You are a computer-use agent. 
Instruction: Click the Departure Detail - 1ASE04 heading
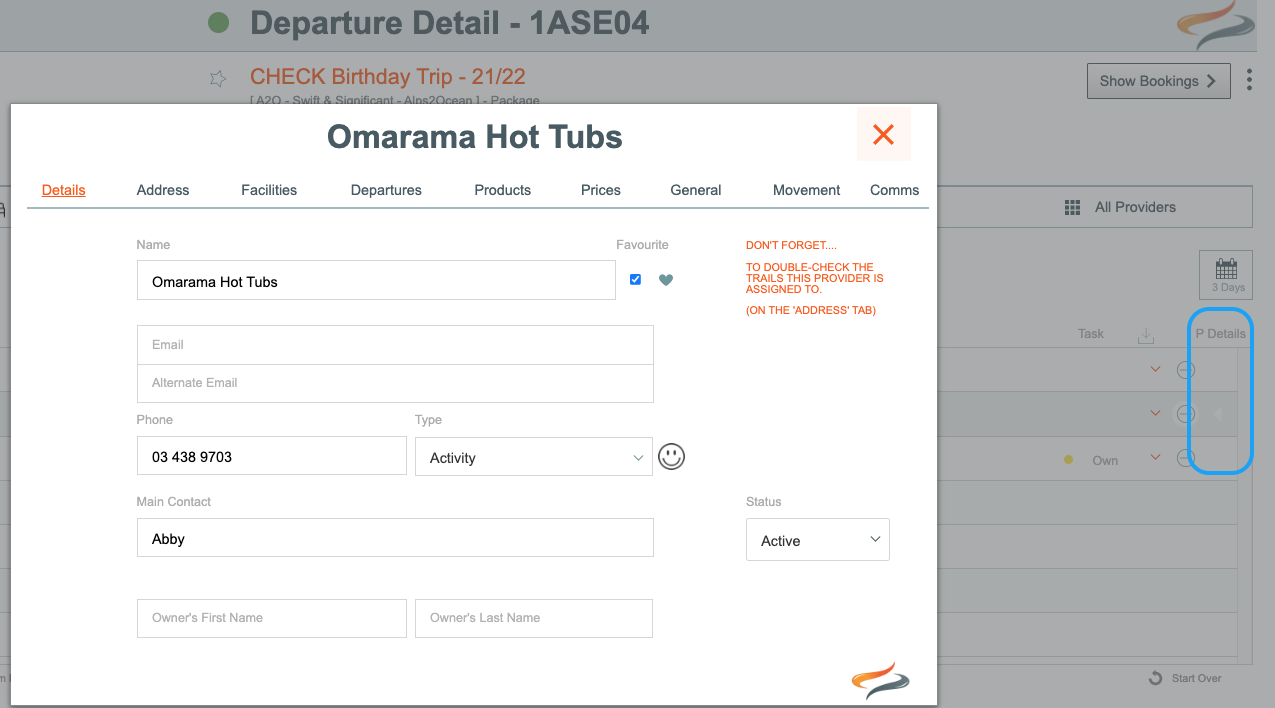[x=450, y=23]
